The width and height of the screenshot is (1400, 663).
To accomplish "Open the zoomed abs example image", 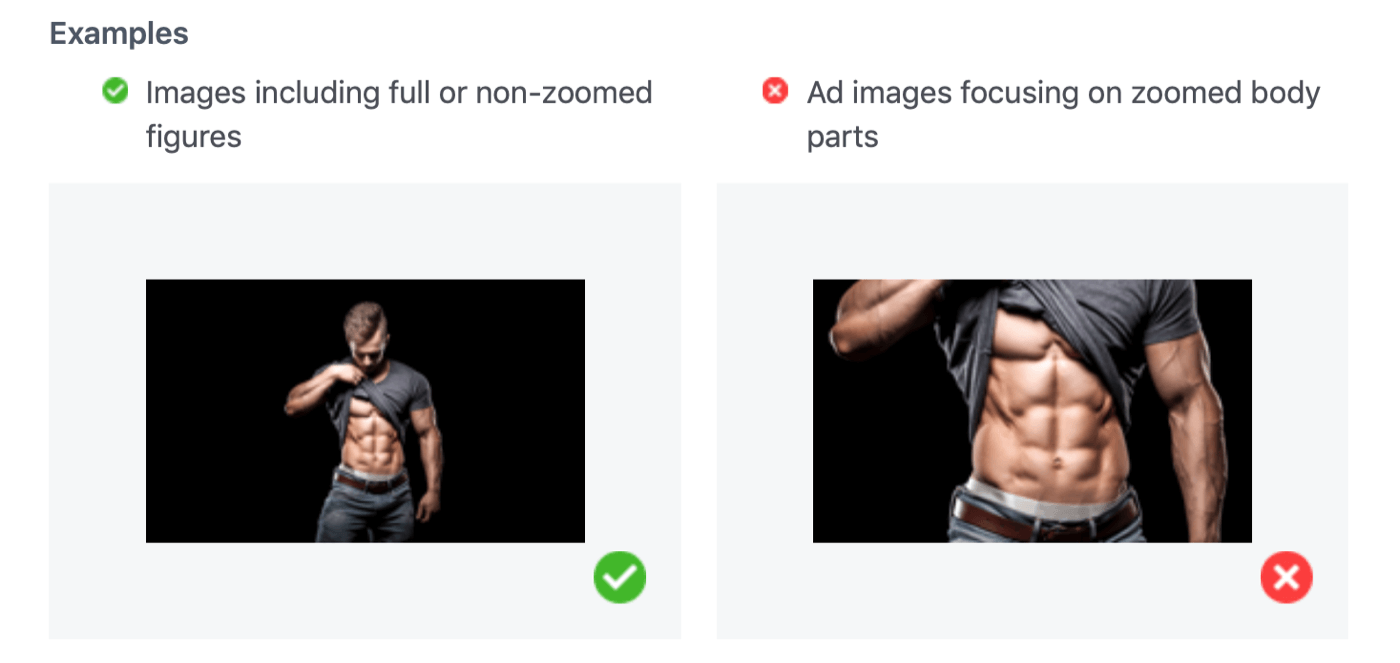I will pos(1032,410).
